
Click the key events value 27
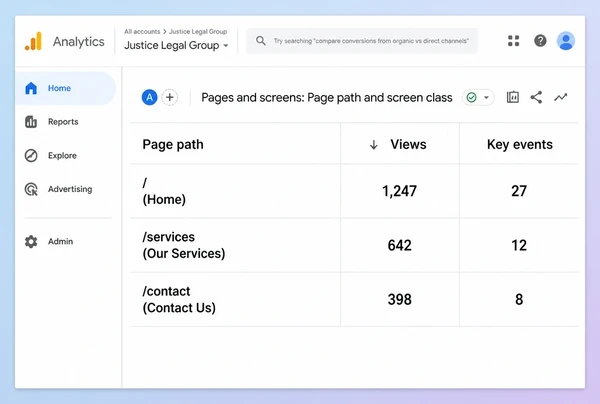[519, 191]
